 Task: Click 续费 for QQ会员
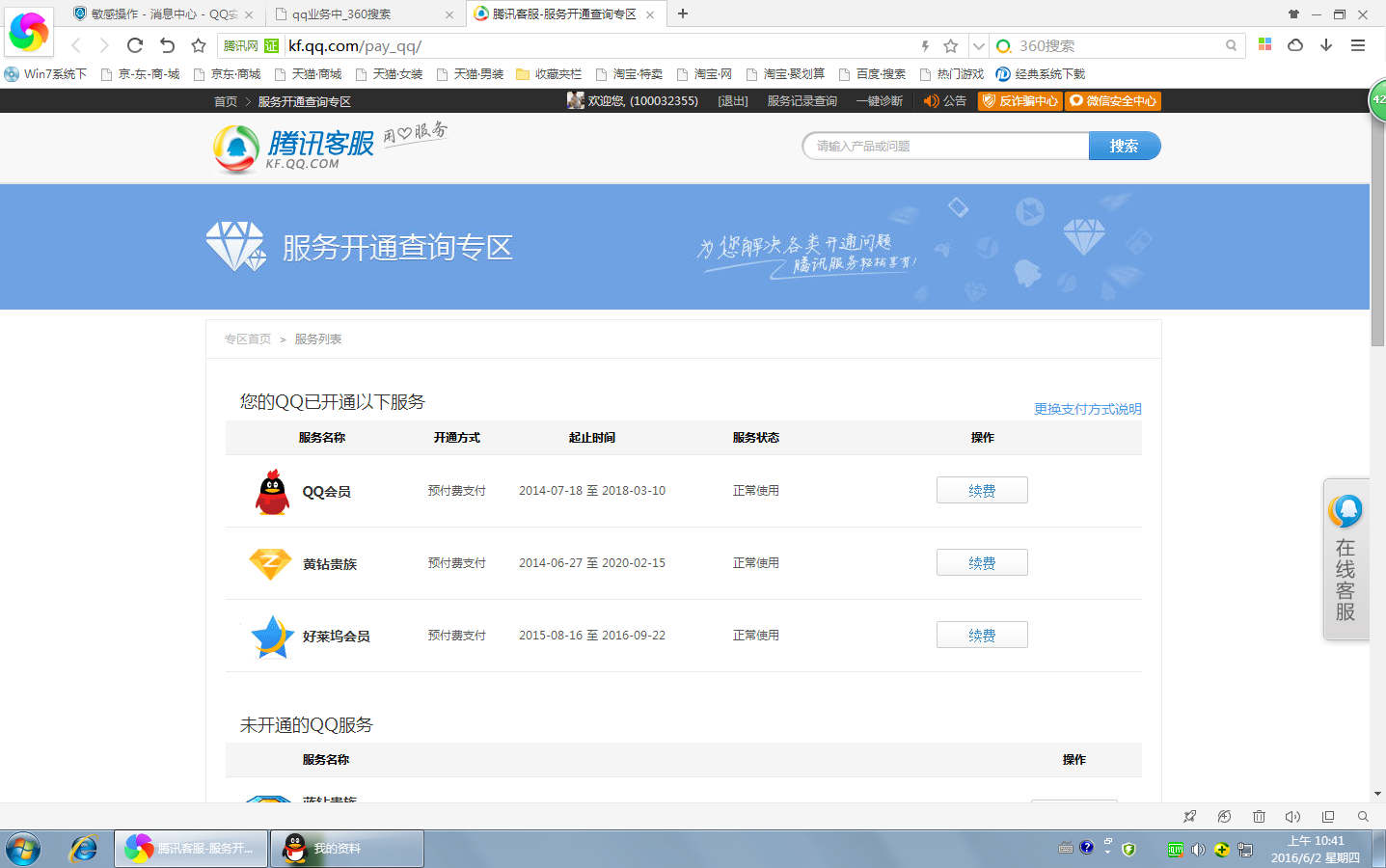982,490
